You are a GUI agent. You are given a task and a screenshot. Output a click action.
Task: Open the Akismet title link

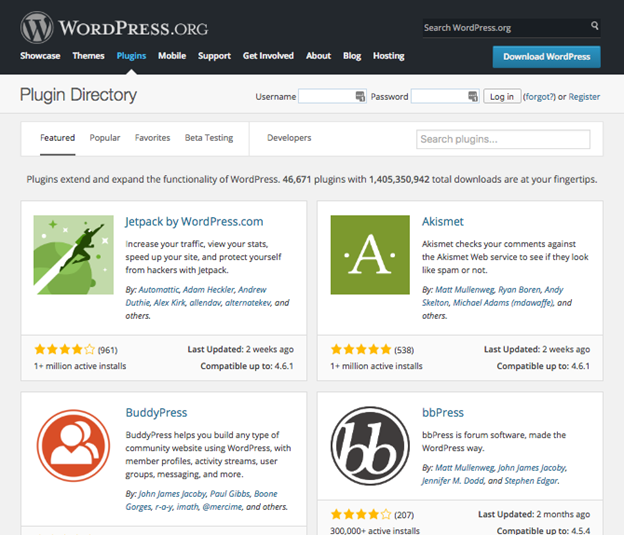(443, 221)
